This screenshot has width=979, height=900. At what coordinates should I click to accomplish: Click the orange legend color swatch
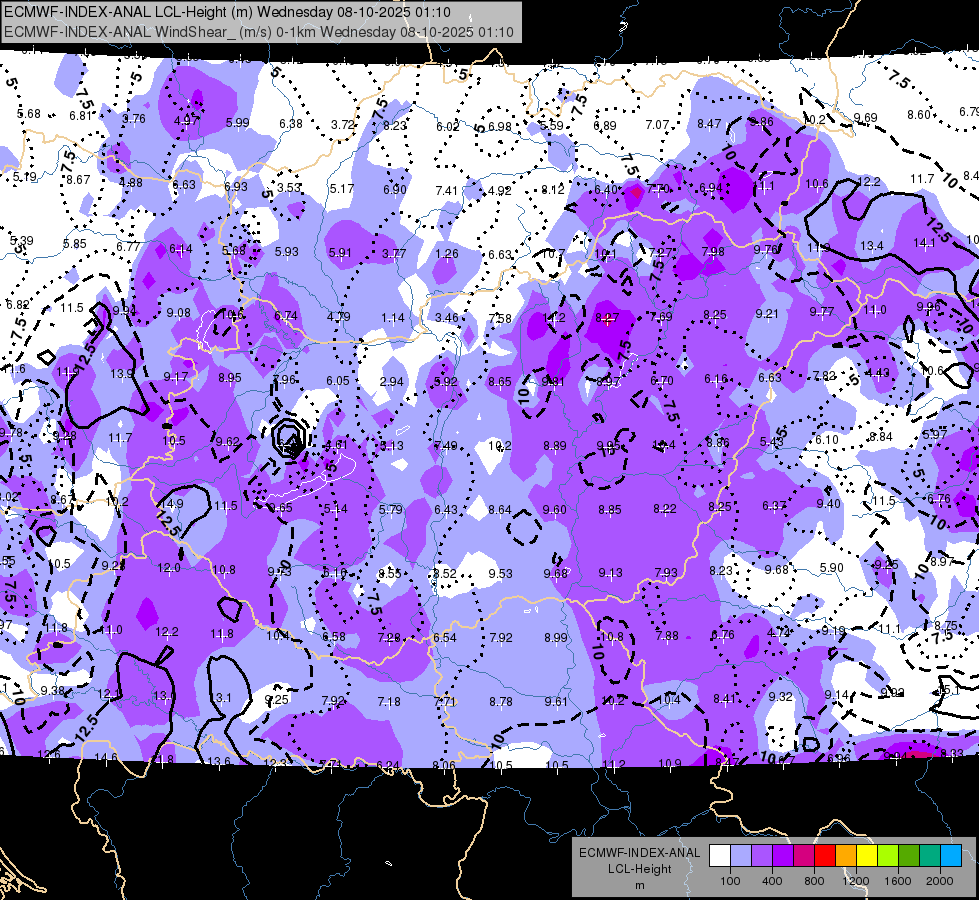point(846,856)
